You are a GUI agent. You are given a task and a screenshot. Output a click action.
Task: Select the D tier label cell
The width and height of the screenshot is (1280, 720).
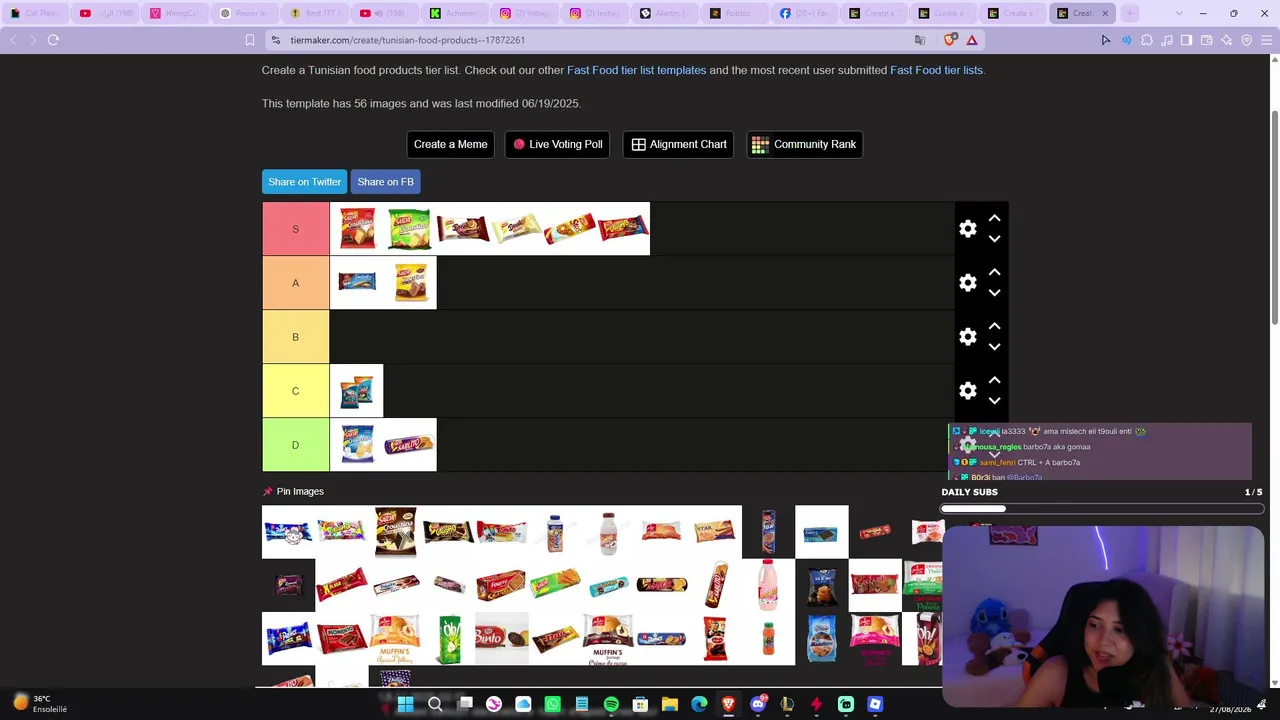295,445
